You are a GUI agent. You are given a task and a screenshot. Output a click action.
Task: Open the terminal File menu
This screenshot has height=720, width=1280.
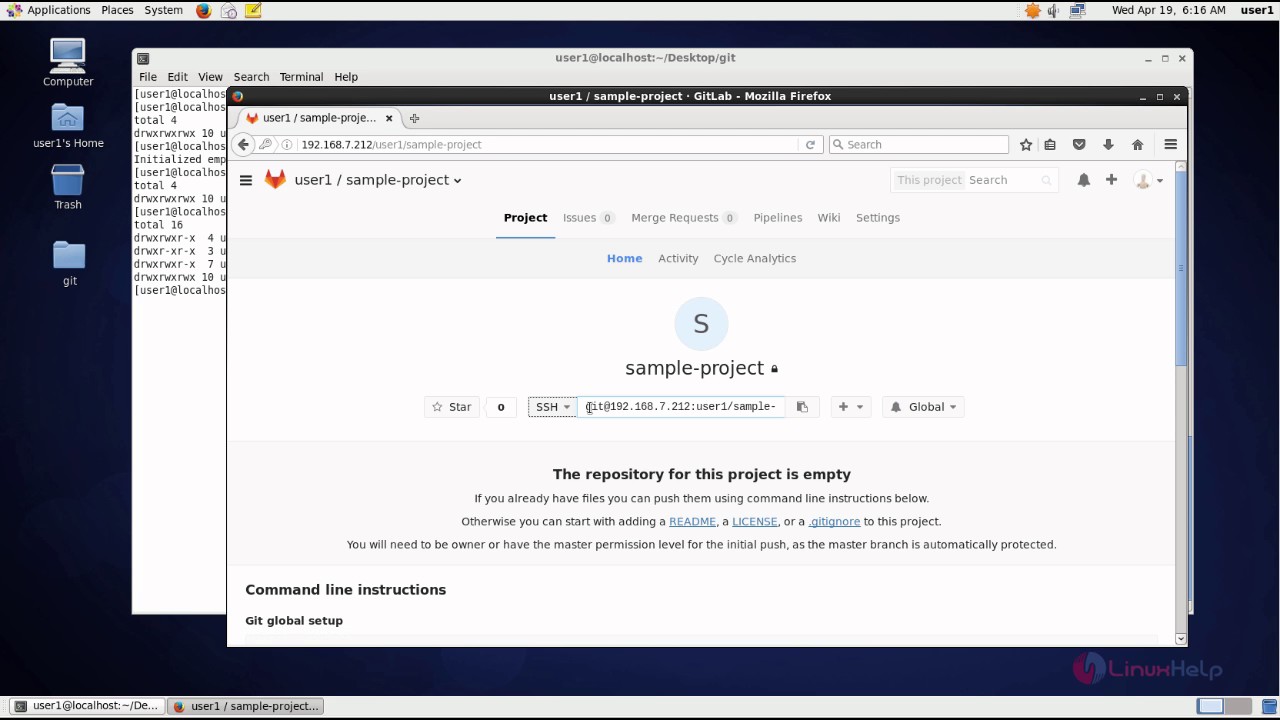[x=148, y=77]
